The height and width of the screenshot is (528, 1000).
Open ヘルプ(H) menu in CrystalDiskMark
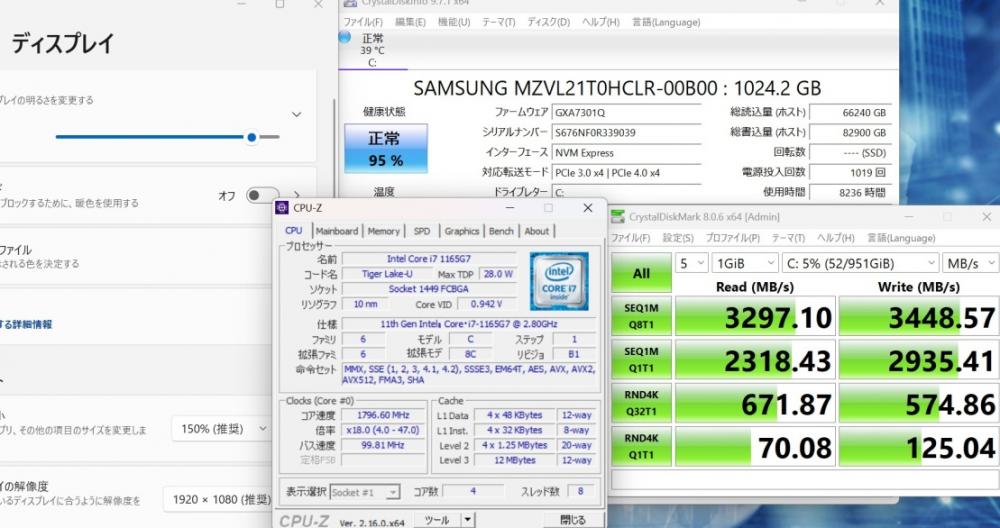pyautogui.click(x=835, y=238)
